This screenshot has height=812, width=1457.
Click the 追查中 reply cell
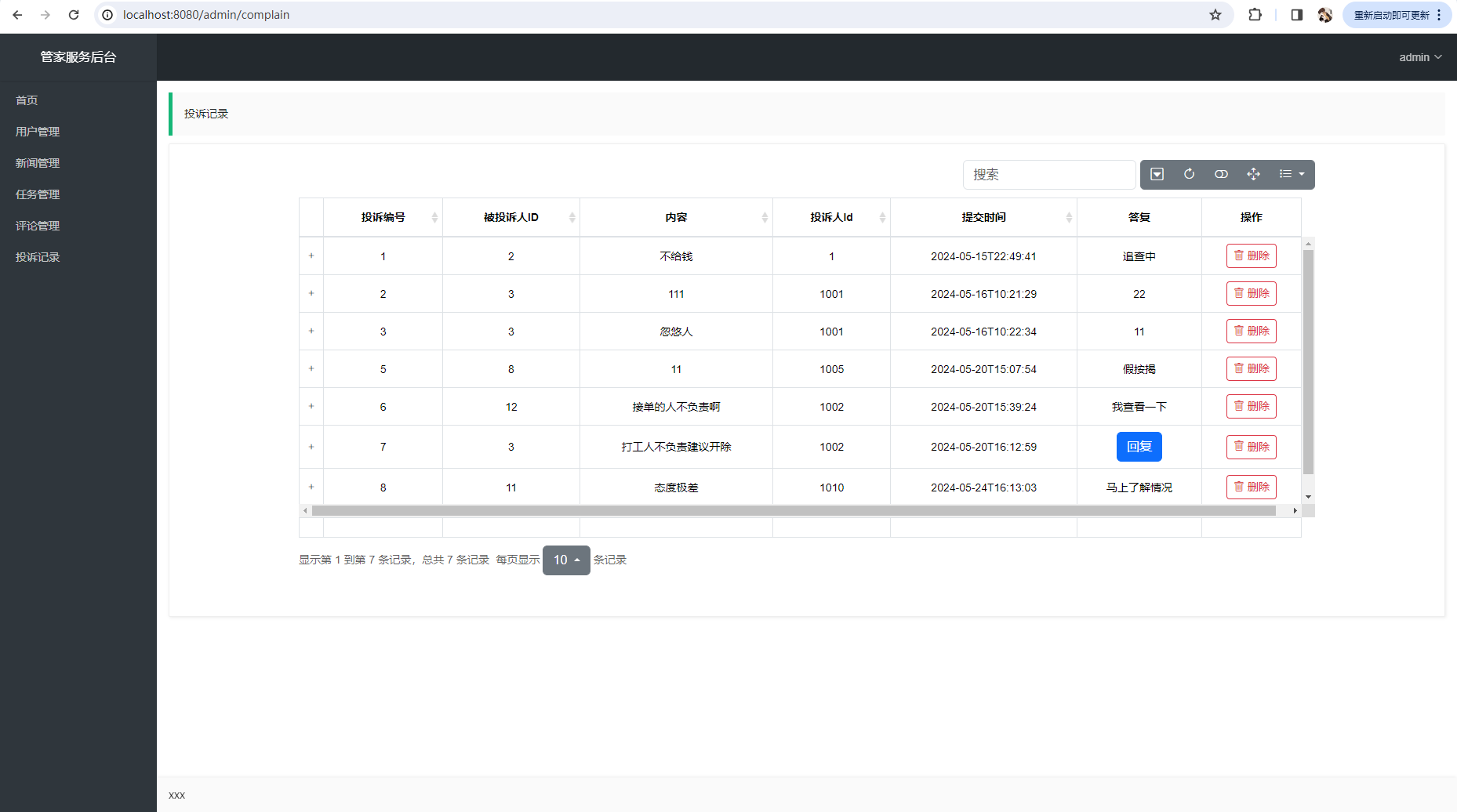(x=1139, y=256)
